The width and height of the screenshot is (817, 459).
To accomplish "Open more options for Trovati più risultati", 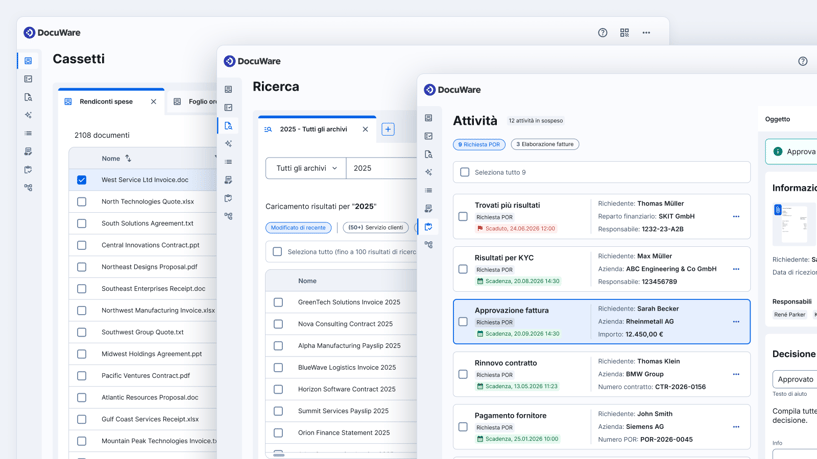I will 736,217.
